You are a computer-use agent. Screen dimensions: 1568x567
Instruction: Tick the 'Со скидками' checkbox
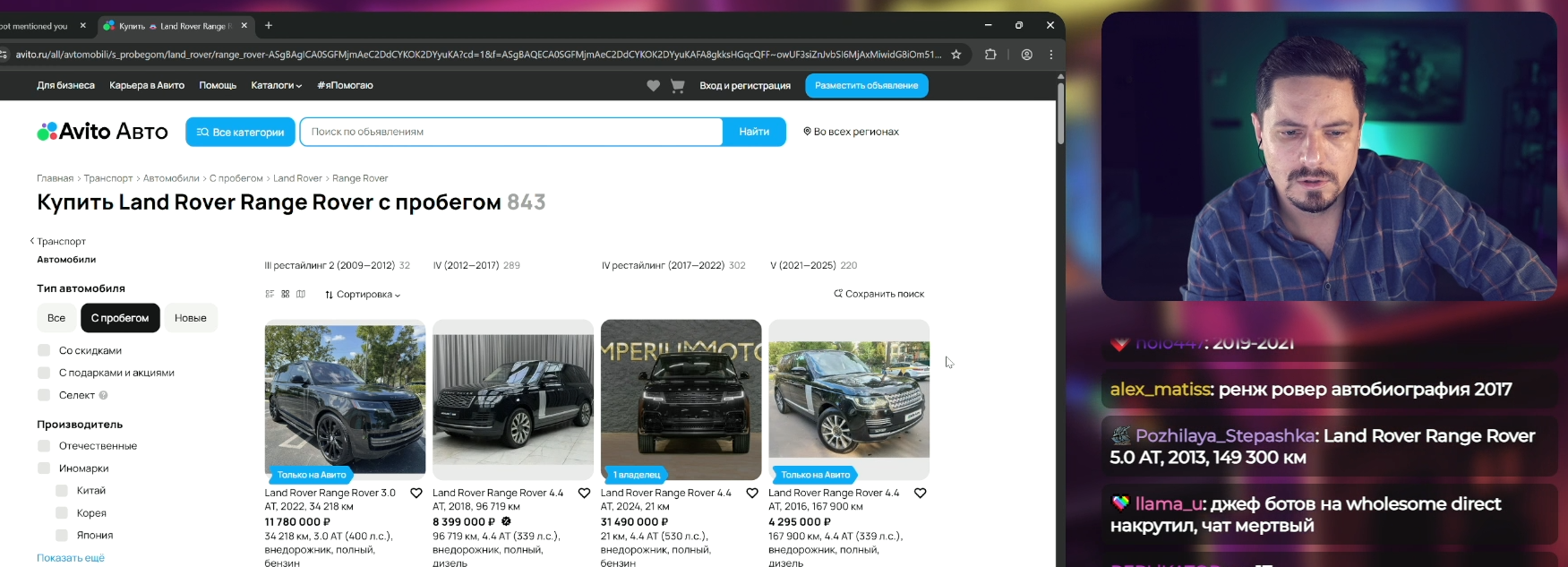44,350
